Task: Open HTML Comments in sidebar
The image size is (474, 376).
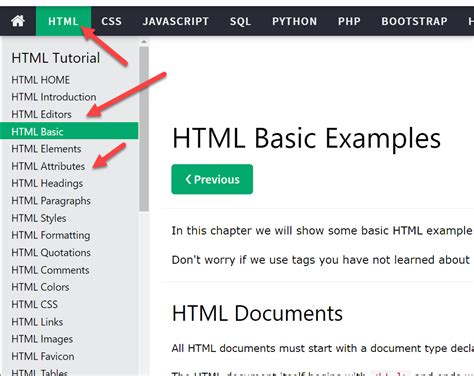Action: [50, 270]
